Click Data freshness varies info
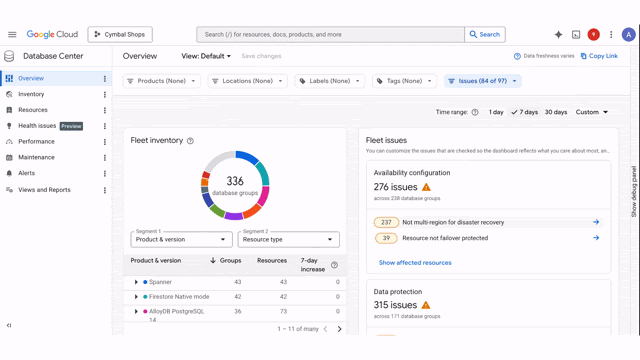 tap(544, 56)
